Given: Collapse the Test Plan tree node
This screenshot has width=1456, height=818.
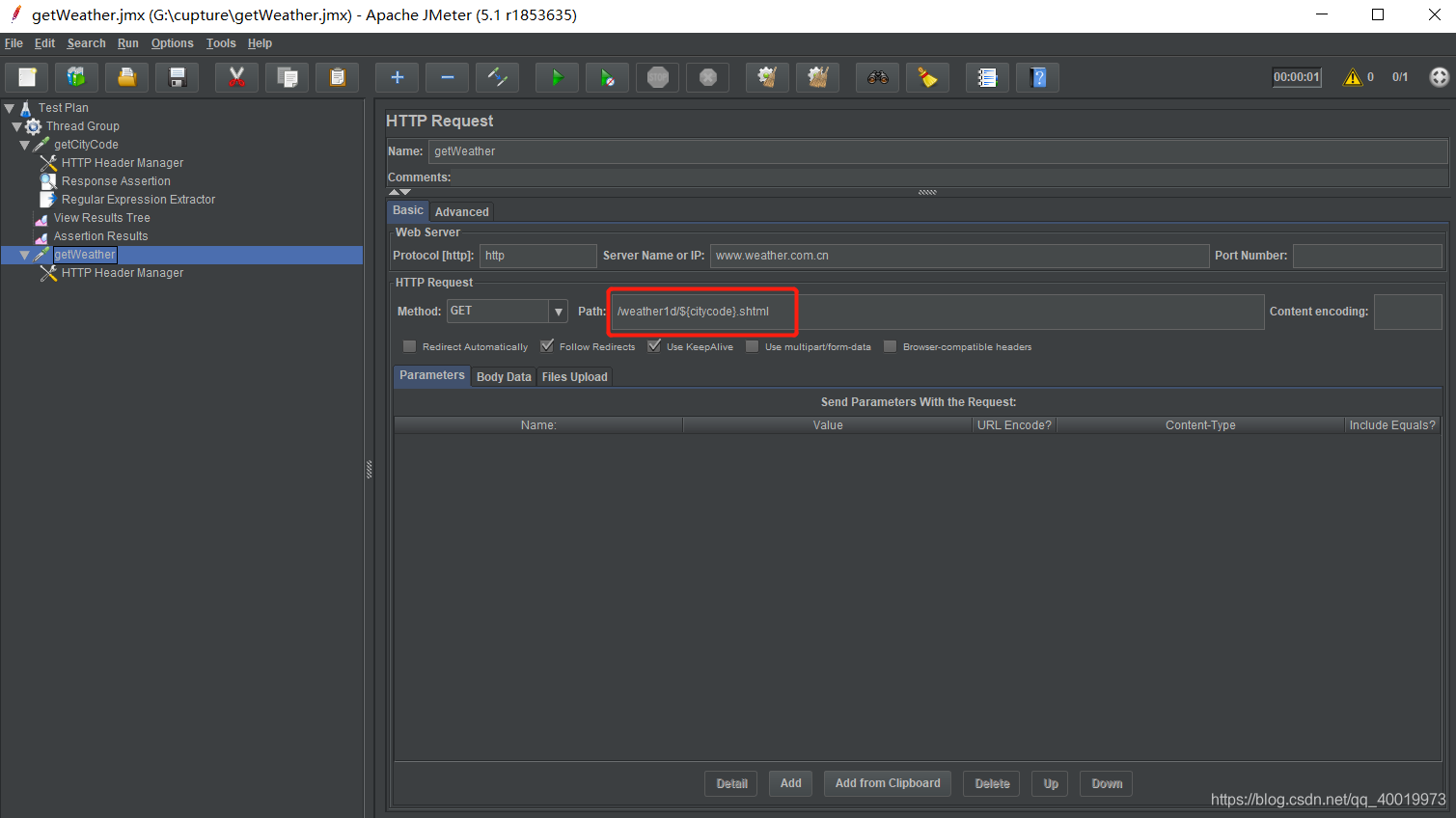Looking at the screenshot, I should click(x=10, y=108).
